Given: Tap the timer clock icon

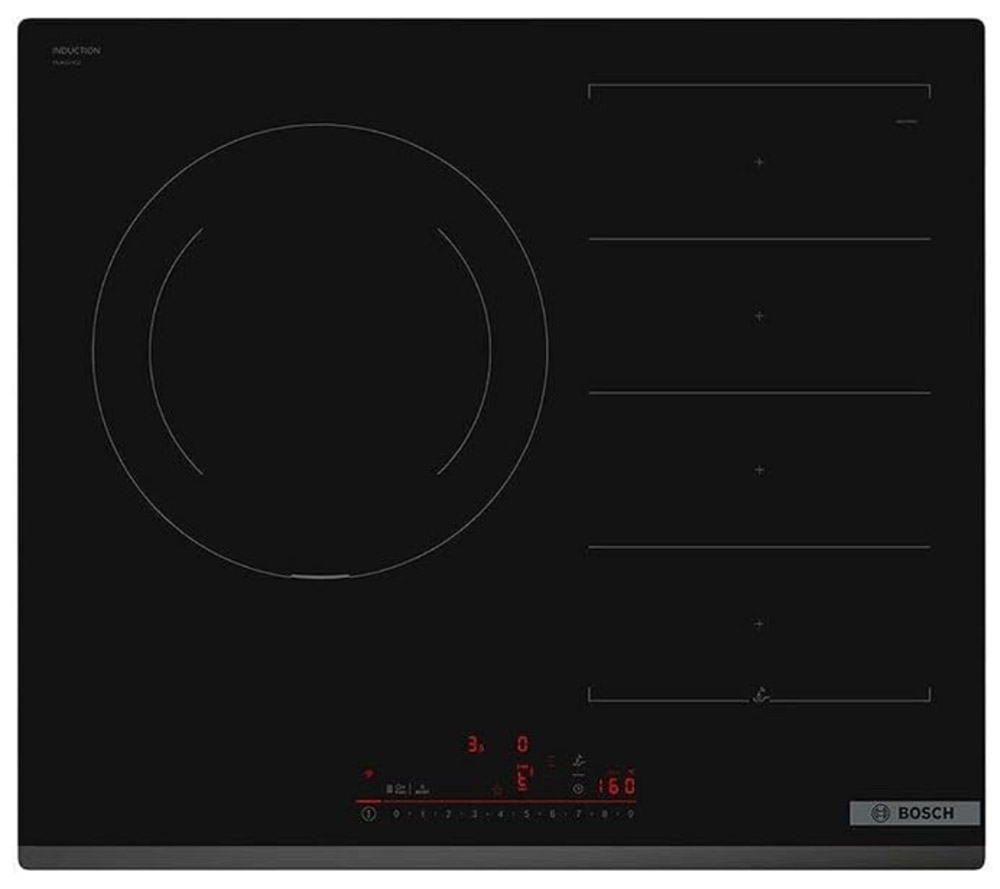Looking at the screenshot, I should click(x=578, y=789).
